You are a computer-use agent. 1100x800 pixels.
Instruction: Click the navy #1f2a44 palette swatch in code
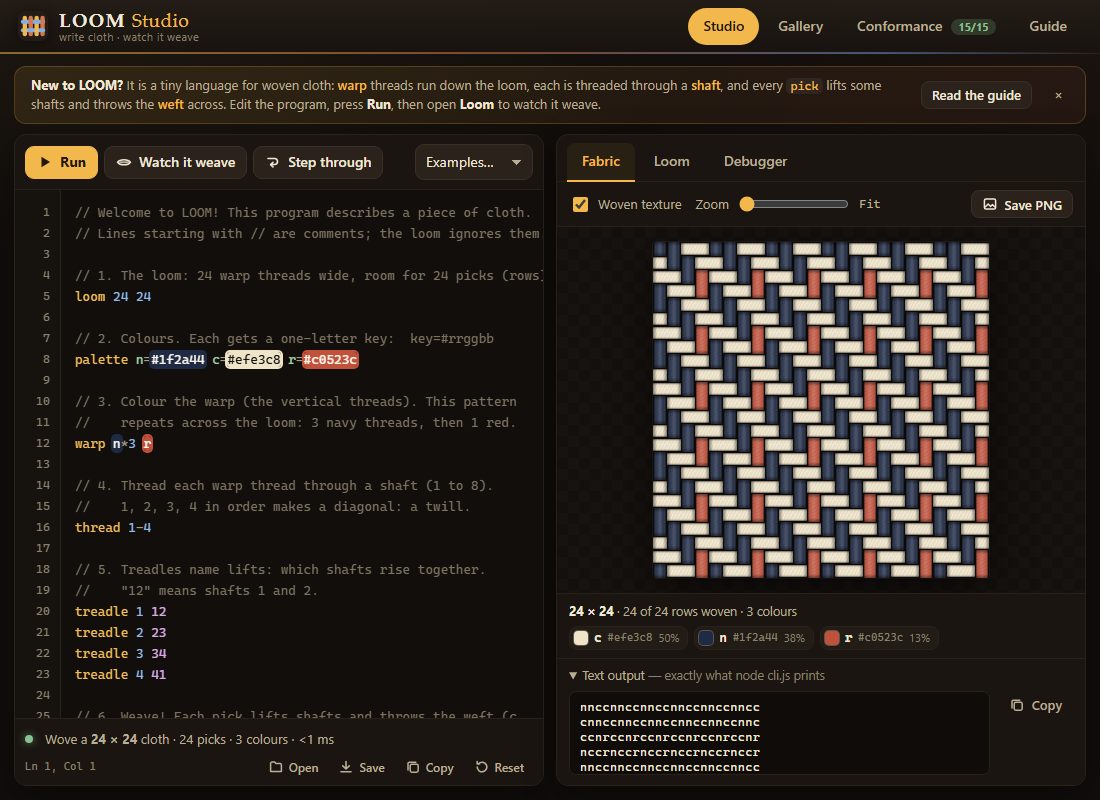click(x=178, y=359)
